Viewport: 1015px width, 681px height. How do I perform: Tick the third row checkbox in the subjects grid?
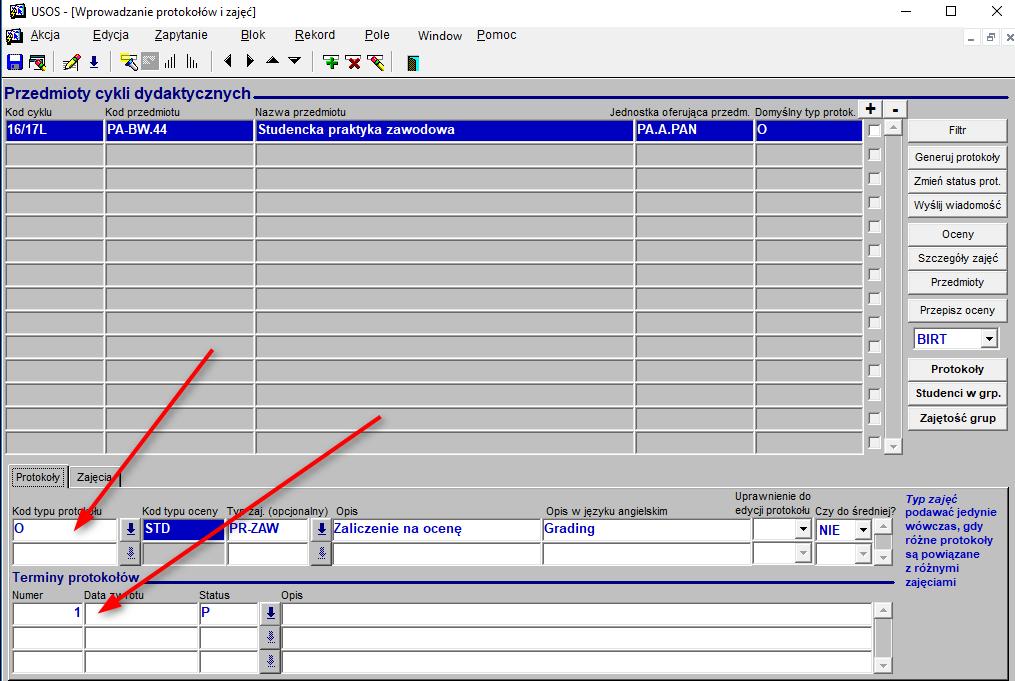[875, 179]
